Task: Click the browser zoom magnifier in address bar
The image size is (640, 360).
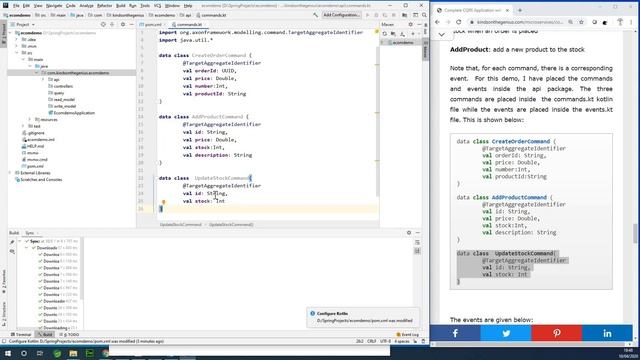Action: tap(571, 22)
